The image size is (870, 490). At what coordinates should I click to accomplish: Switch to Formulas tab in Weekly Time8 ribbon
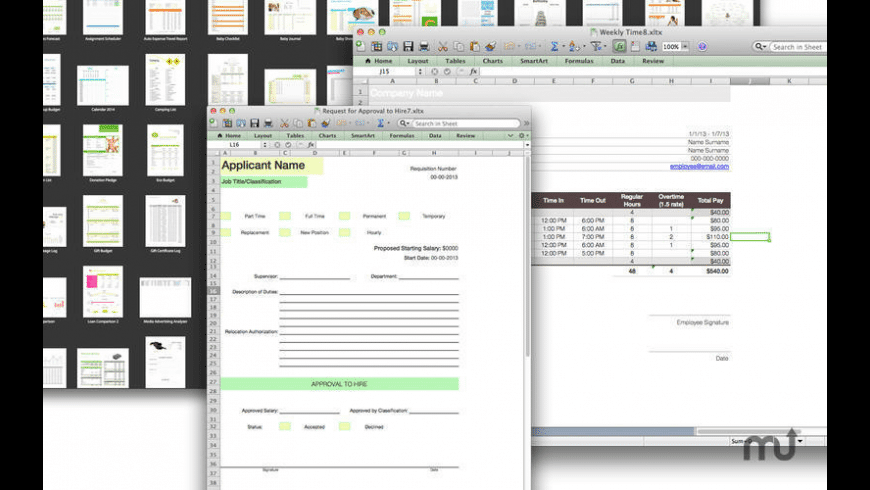pyautogui.click(x=579, y=61)
